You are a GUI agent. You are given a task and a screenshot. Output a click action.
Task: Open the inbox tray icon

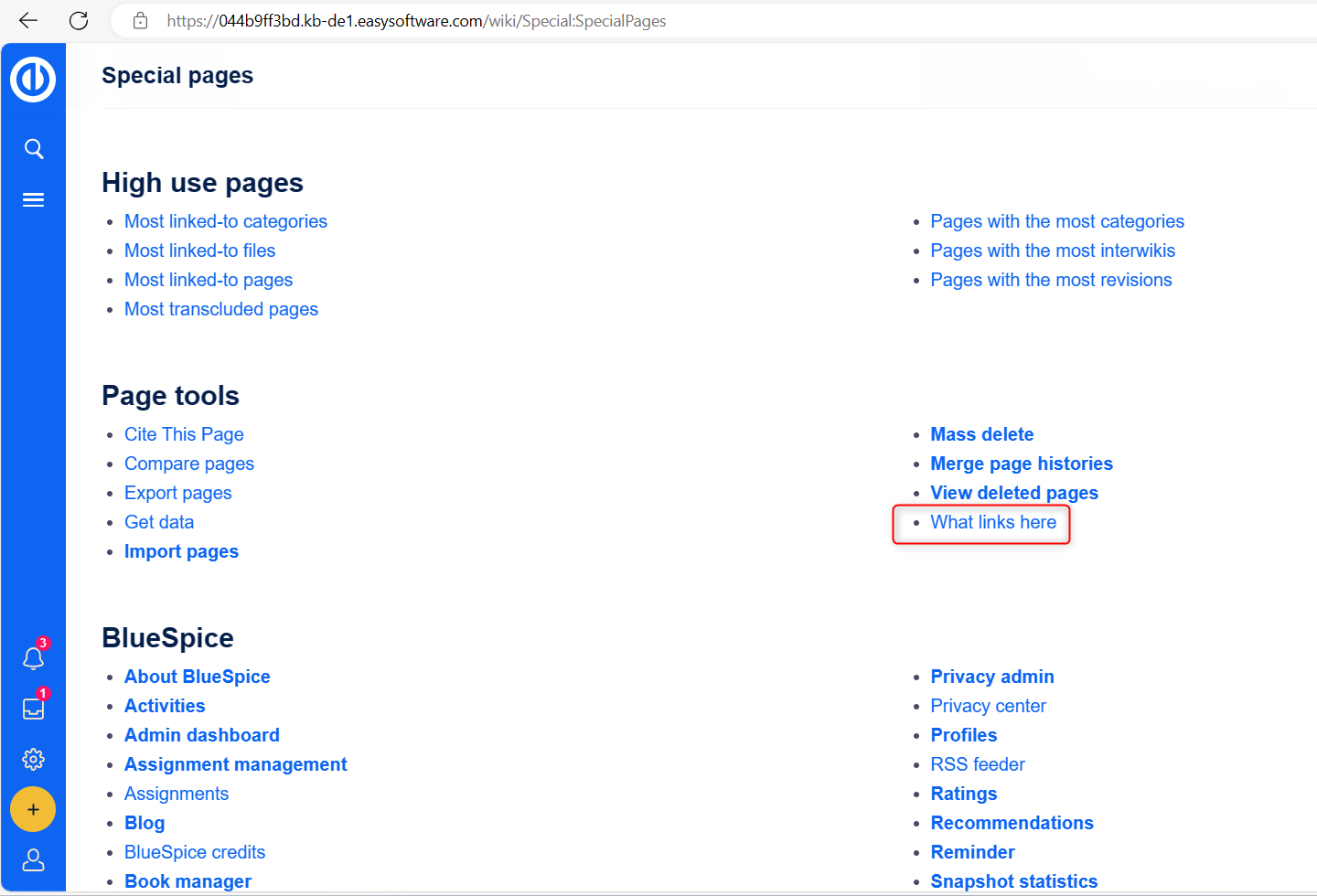[x=34, y=709]
